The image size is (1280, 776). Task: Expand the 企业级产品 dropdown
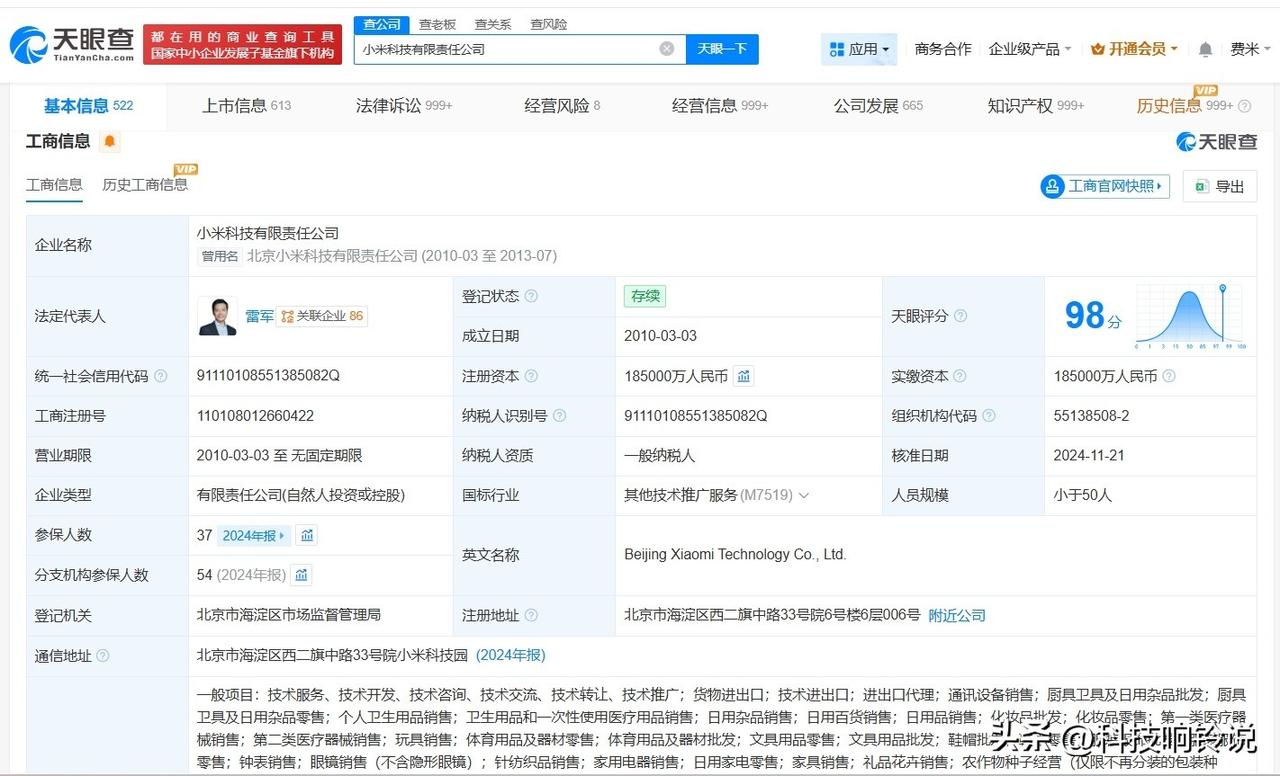click(x=1030, y=49)
